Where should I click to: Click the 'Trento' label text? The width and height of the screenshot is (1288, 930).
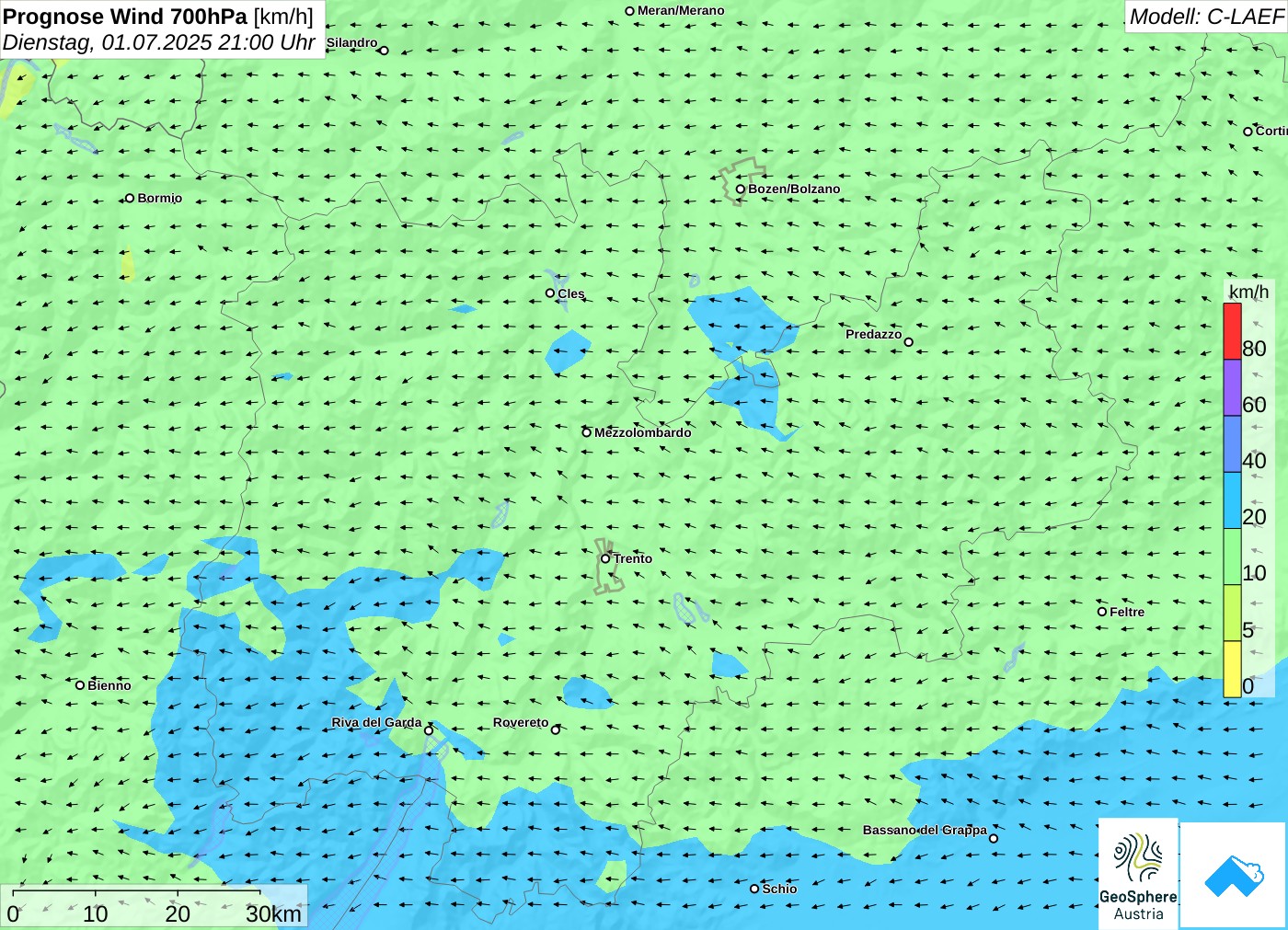tap(633, 558)
